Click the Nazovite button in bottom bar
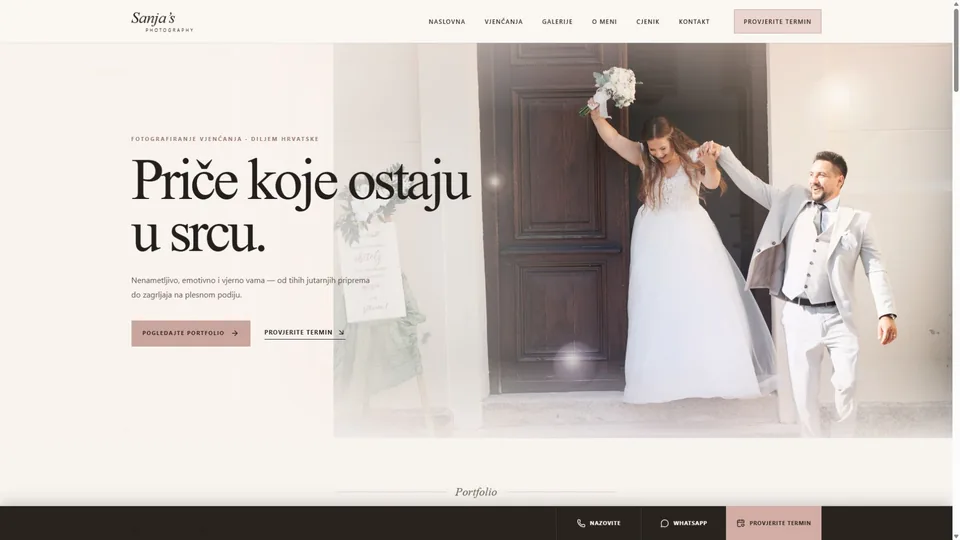 (x=598, y=523)
